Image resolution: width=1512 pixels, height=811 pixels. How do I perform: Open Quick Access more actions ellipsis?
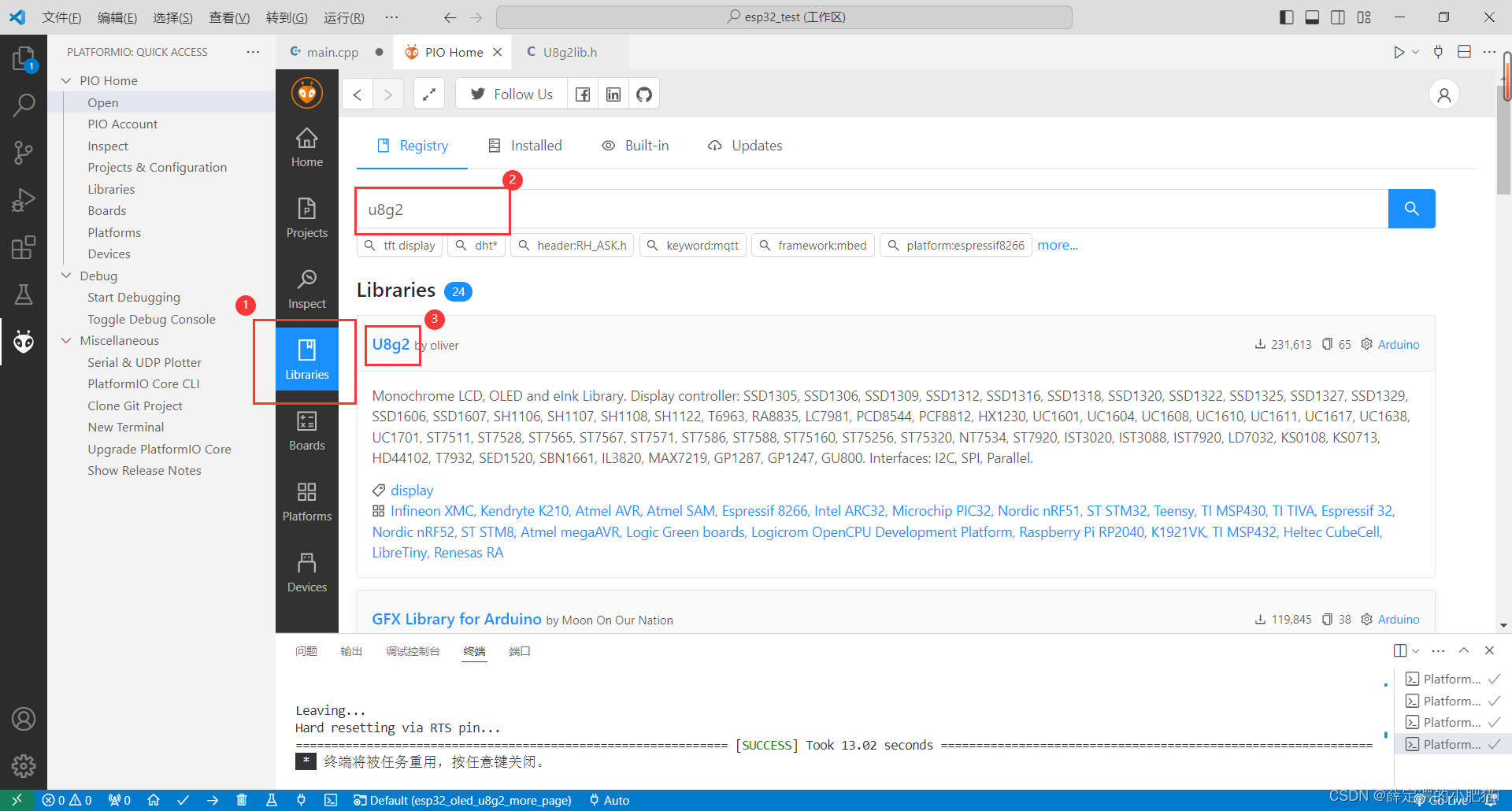tap(253, 52)
